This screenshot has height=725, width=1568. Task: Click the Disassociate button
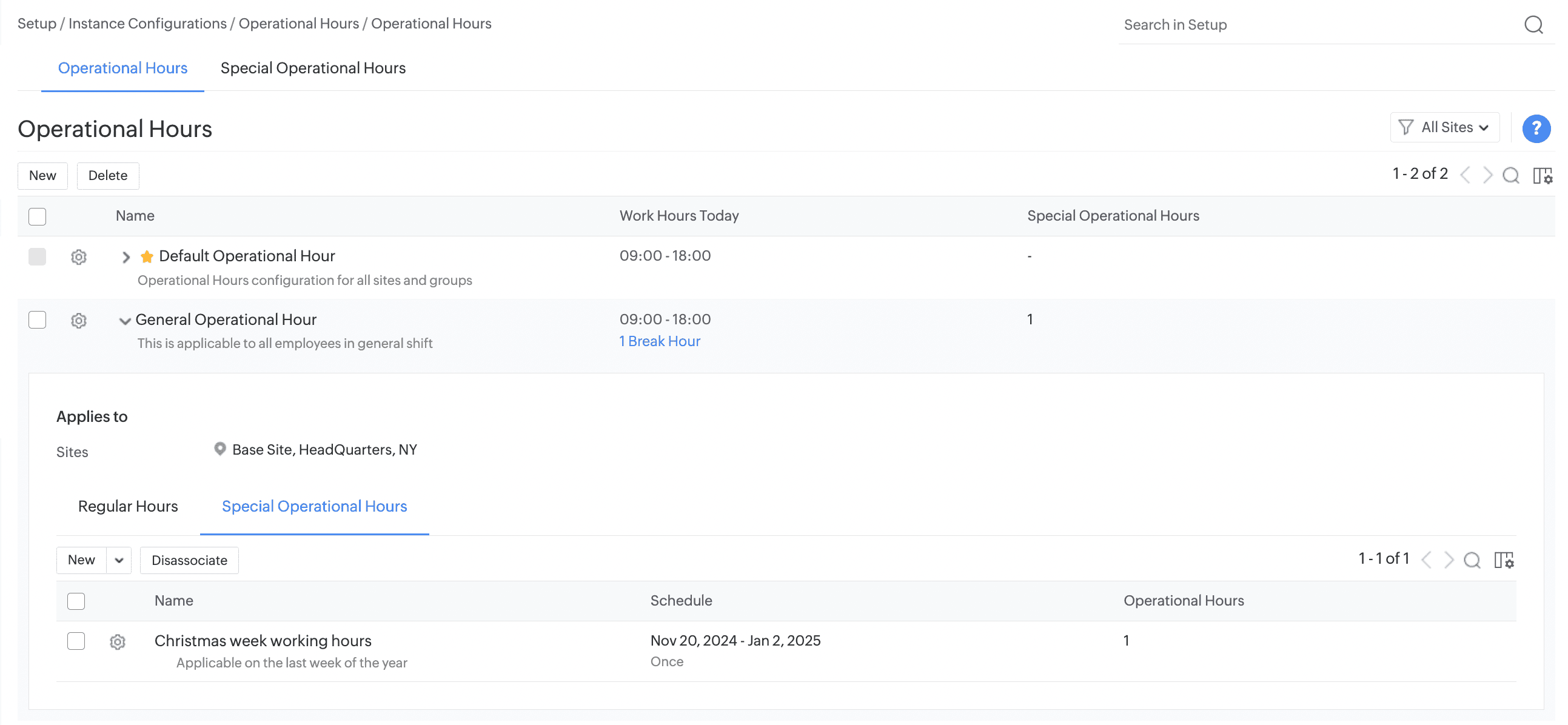[x=189, y=560]
